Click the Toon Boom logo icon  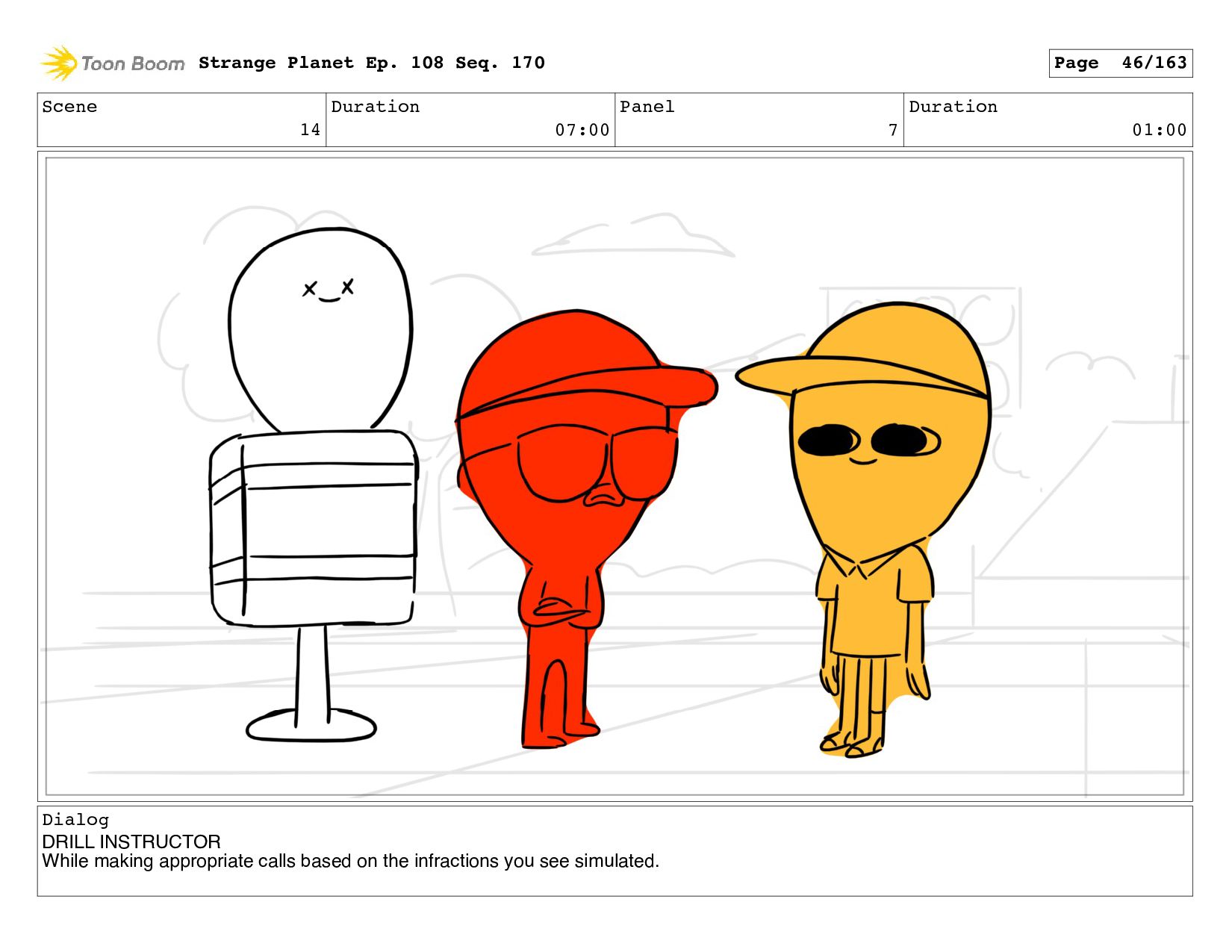coord(59,63)
